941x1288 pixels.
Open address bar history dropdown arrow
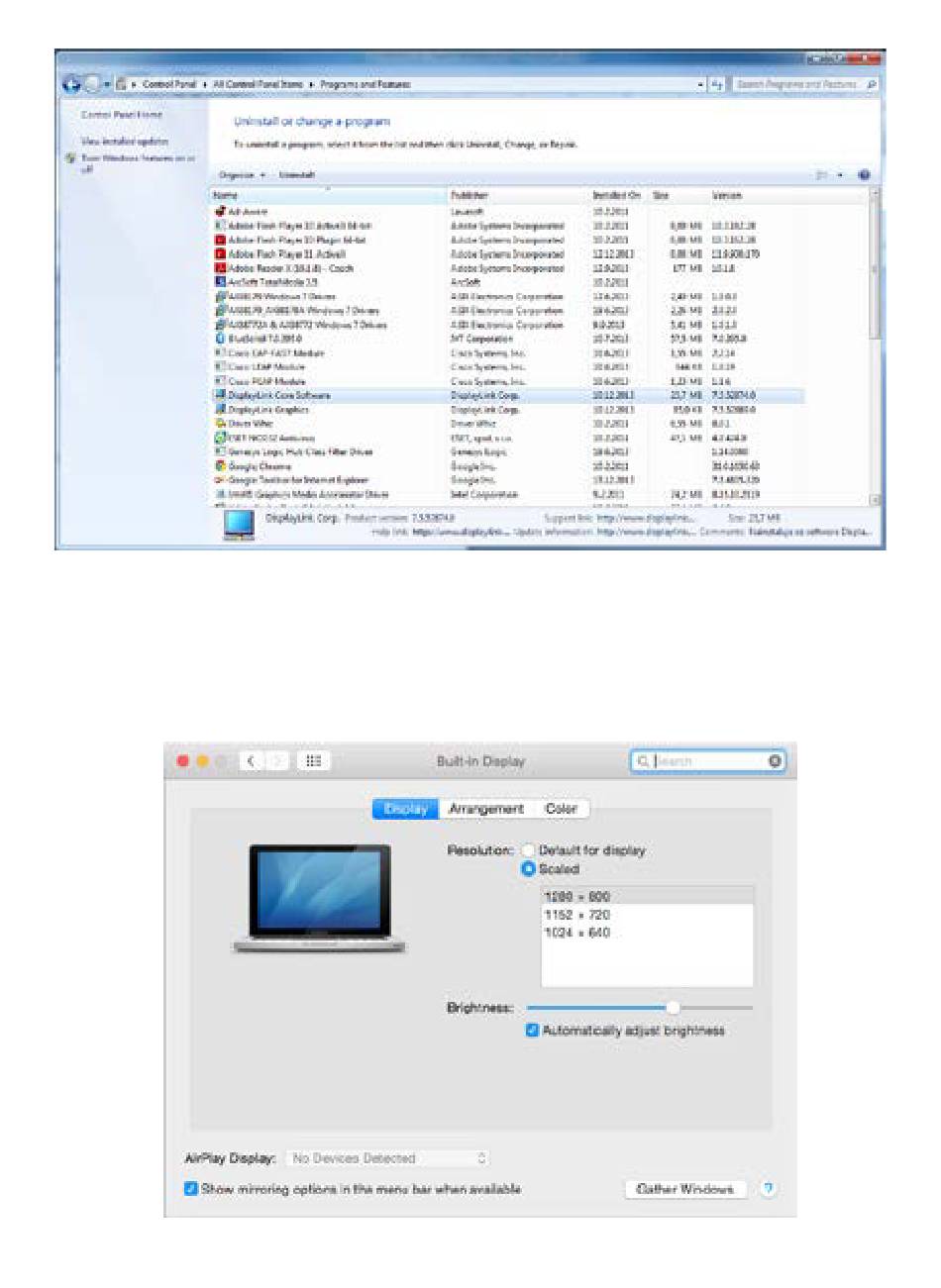click(x=701, y=85)
